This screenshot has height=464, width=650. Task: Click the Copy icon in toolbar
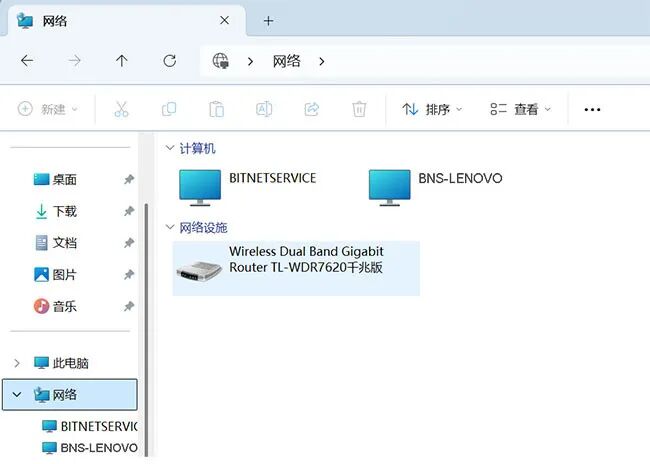coord(169,109)
